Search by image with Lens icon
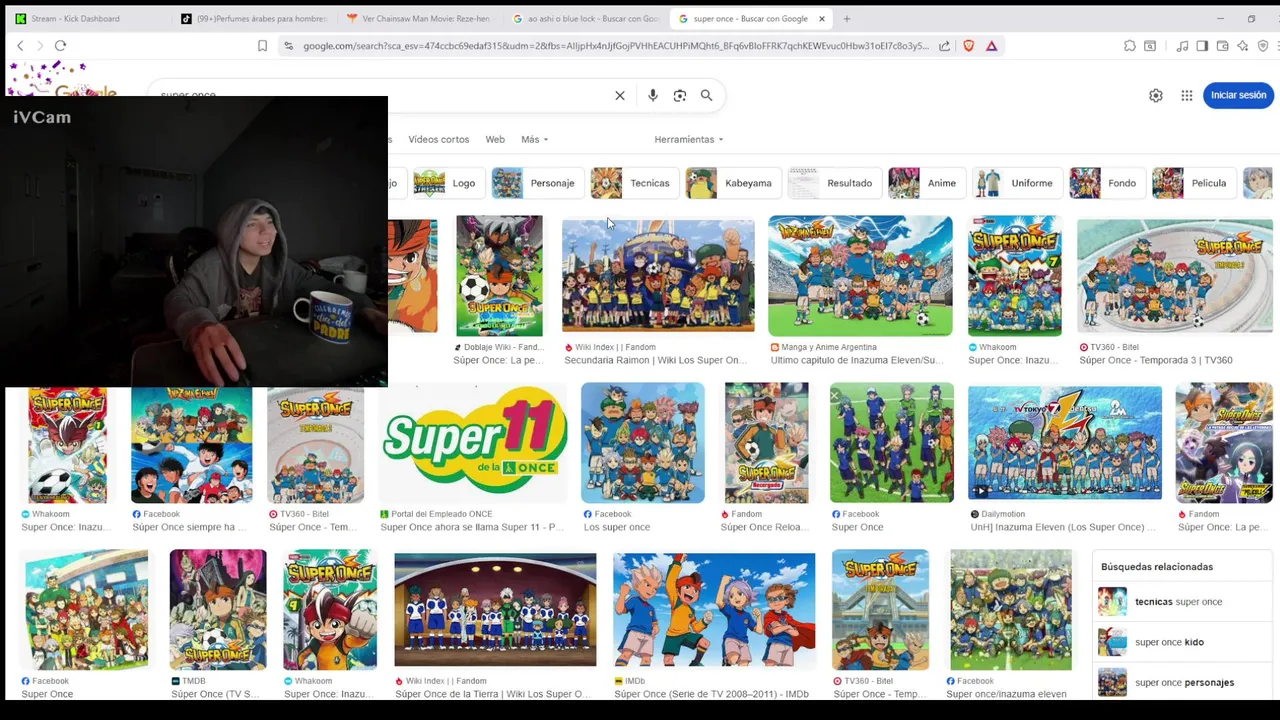Screen dimensions: 1280x720 pyautogui.click(x=680, y=96)
